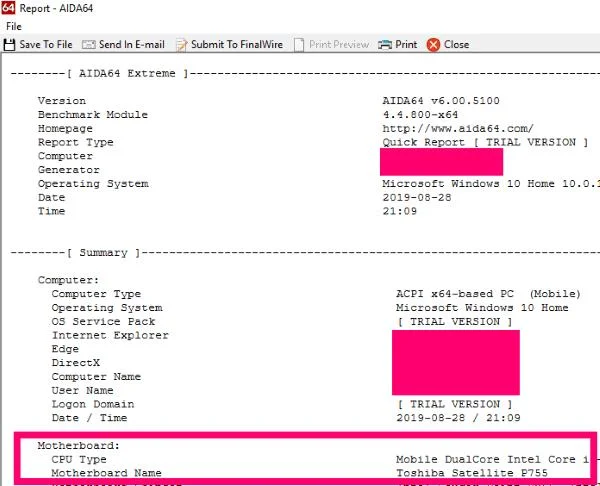Click the '2019-08-28 / 21:09' value

tap(458, 418)
